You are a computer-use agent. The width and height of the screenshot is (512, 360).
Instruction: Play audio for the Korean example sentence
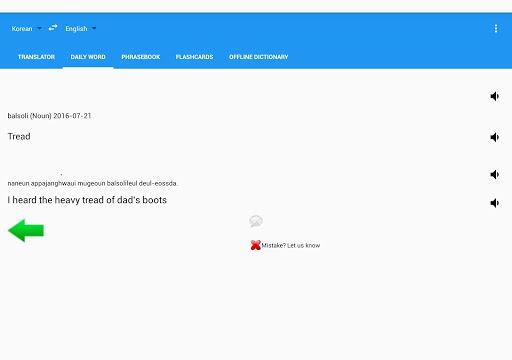[x=495, y=174]
